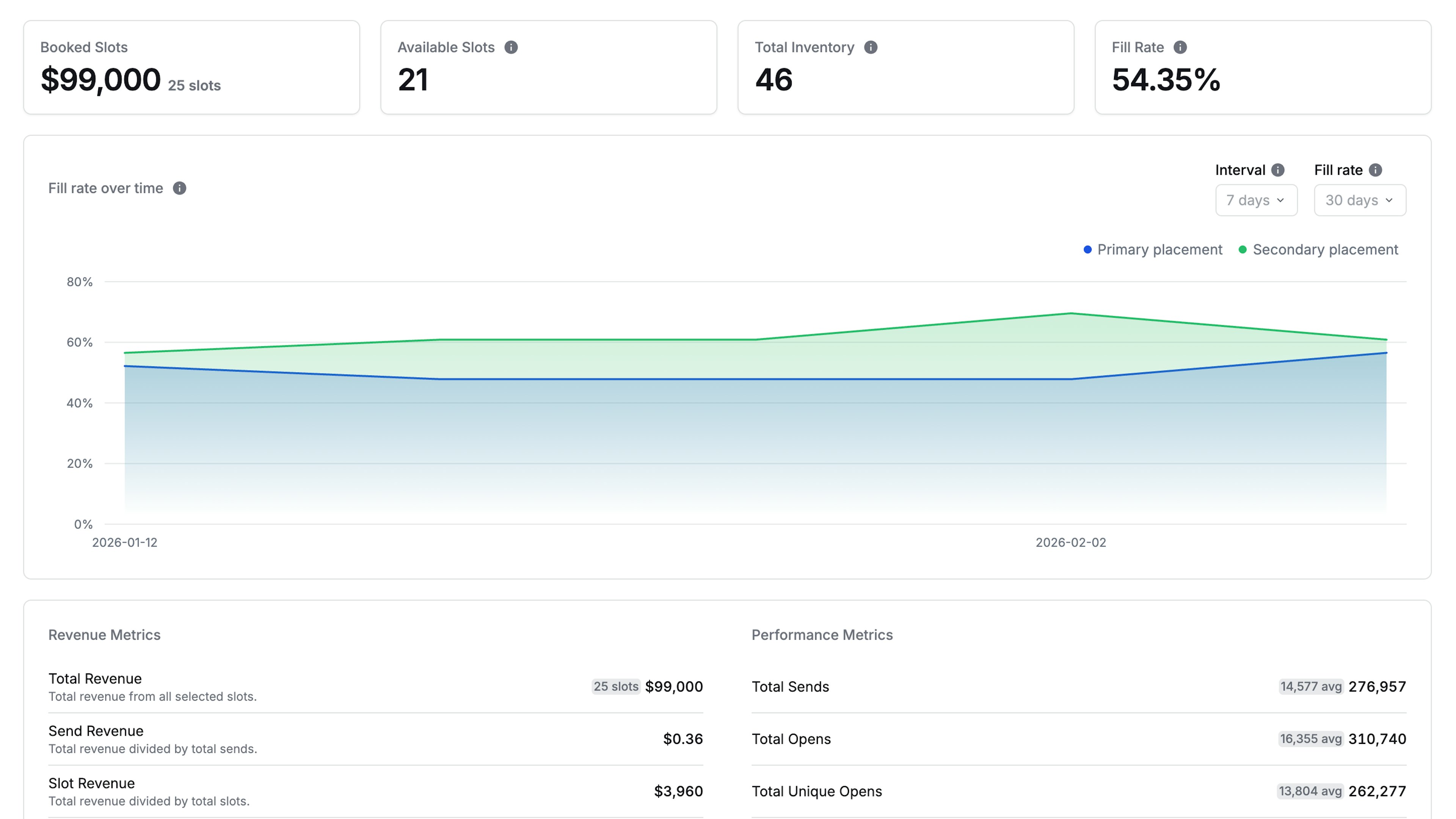Open the Fill rate dropdown showing 30 days
This screenshot has width=1456, height=819.
(1359, 200)
